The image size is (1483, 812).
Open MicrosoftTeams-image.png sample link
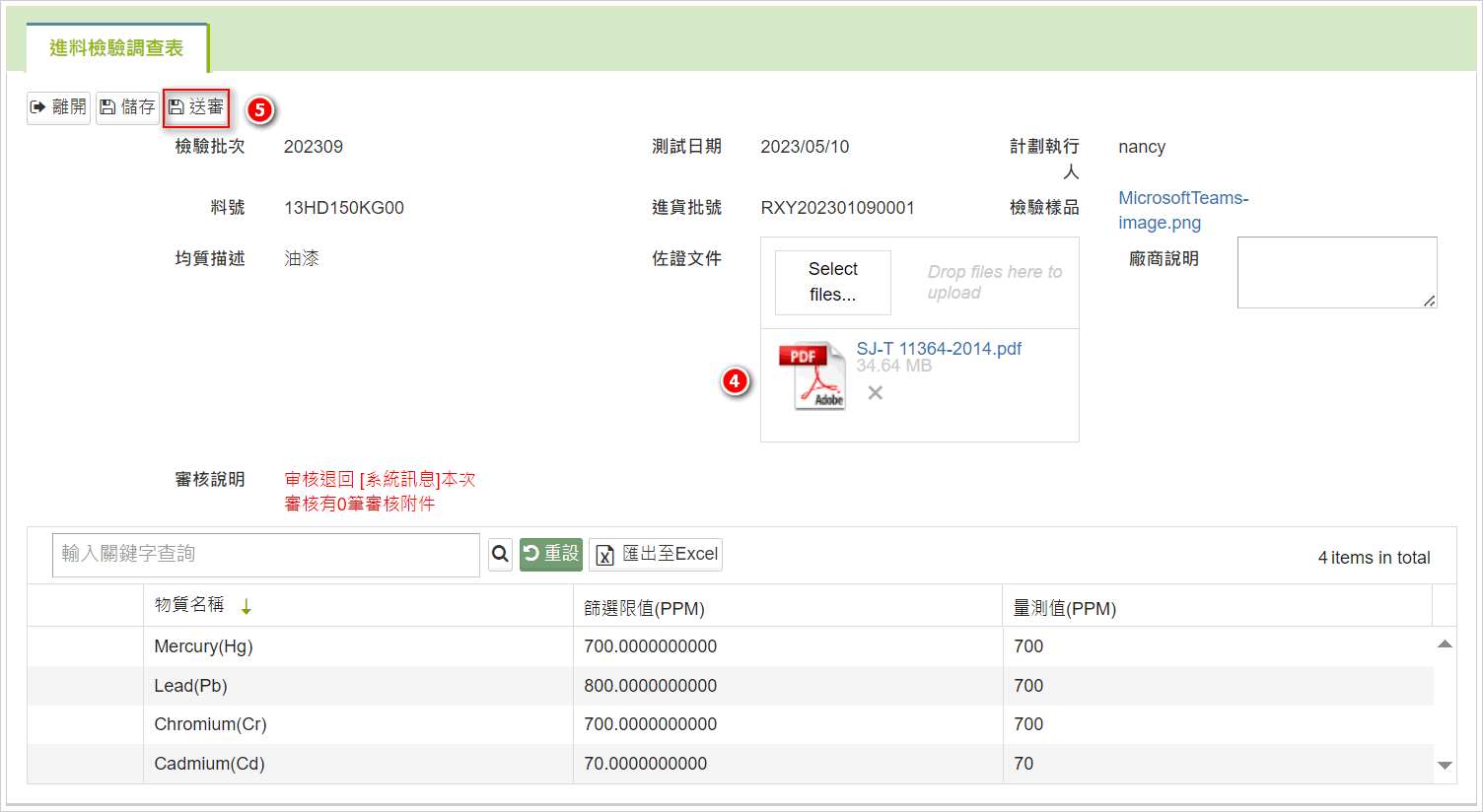[x=1183, y=210]
